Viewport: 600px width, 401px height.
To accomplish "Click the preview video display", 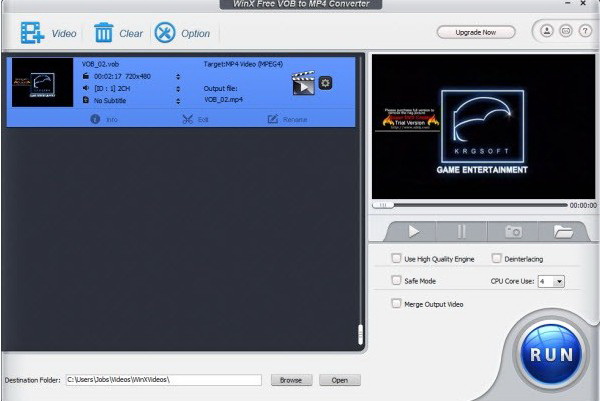I will pyautogui.click(x=483, y=127).
